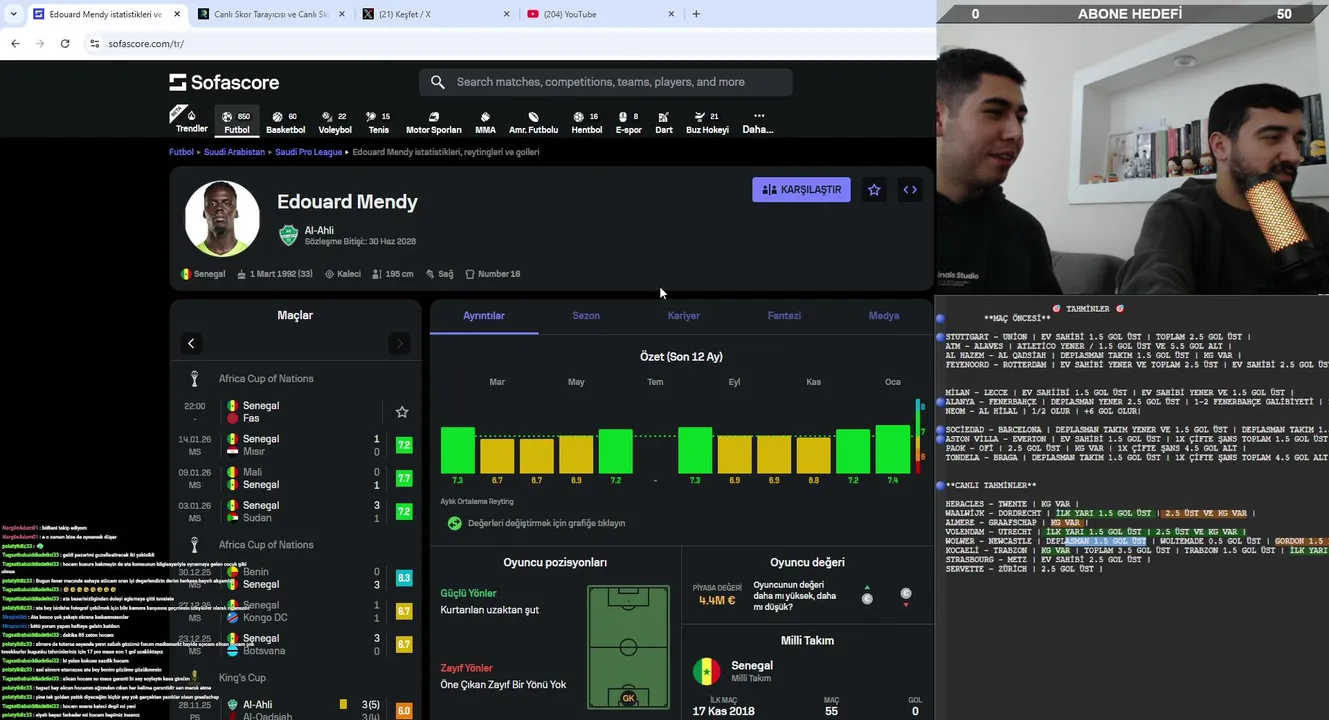This screenshot has width=1329, height=720.
Task: Close the Edouard Mendy browser tab
Action: [x=177, y=14]
